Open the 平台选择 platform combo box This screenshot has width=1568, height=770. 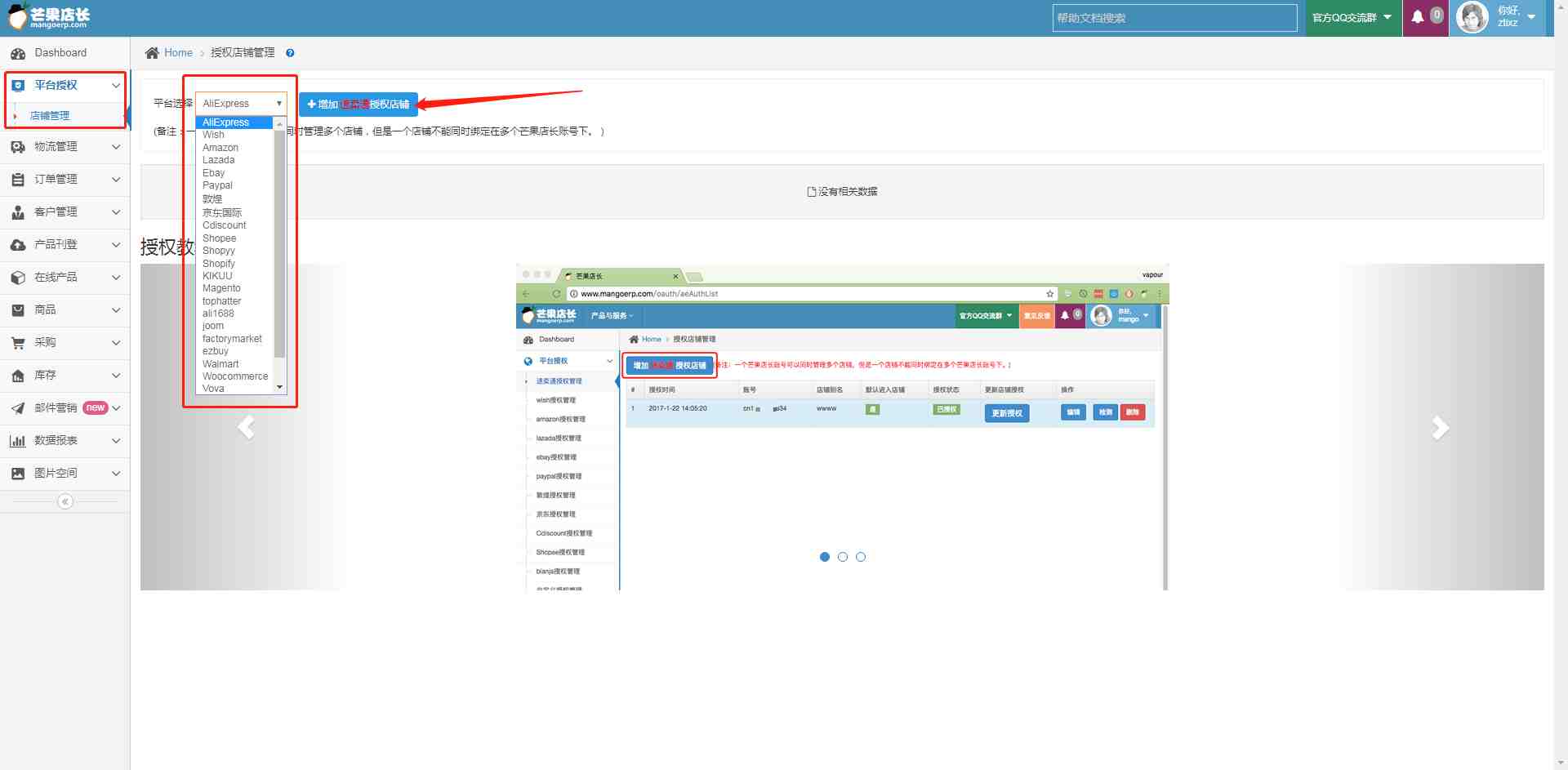click(241, 104)
